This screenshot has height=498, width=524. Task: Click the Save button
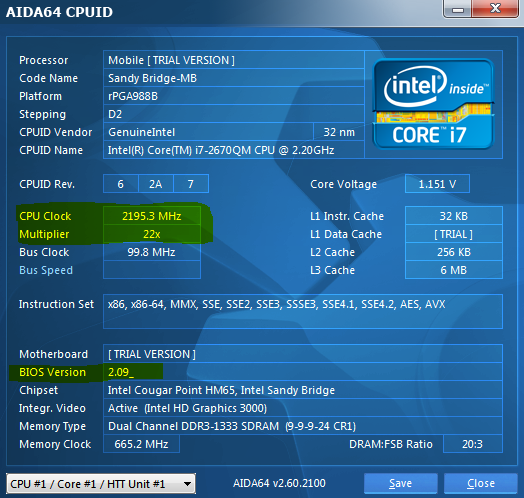click(400, 483)
